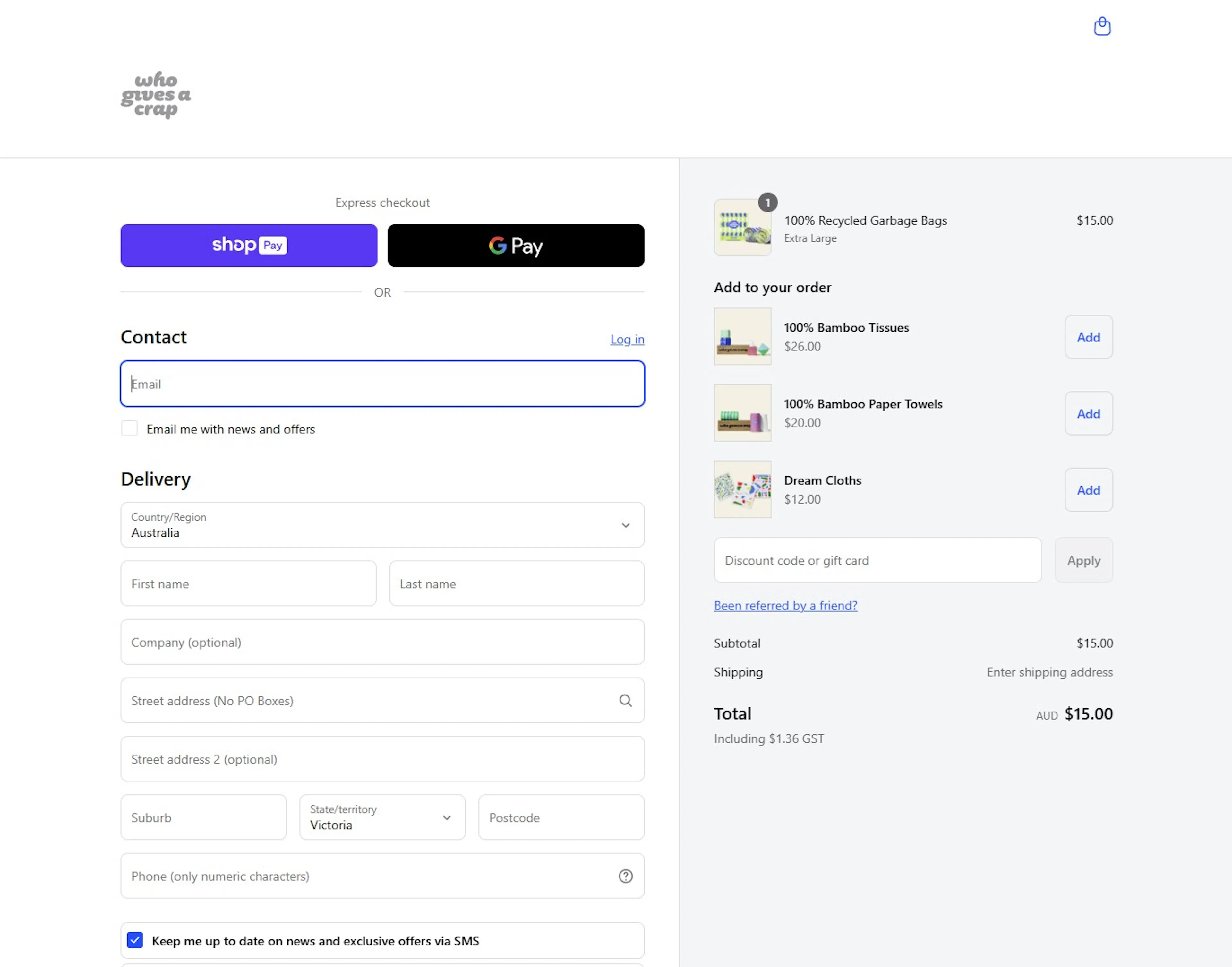1232x967 pixels.
Task: Click the Bamboo Tissues product image
Action: 742,336
